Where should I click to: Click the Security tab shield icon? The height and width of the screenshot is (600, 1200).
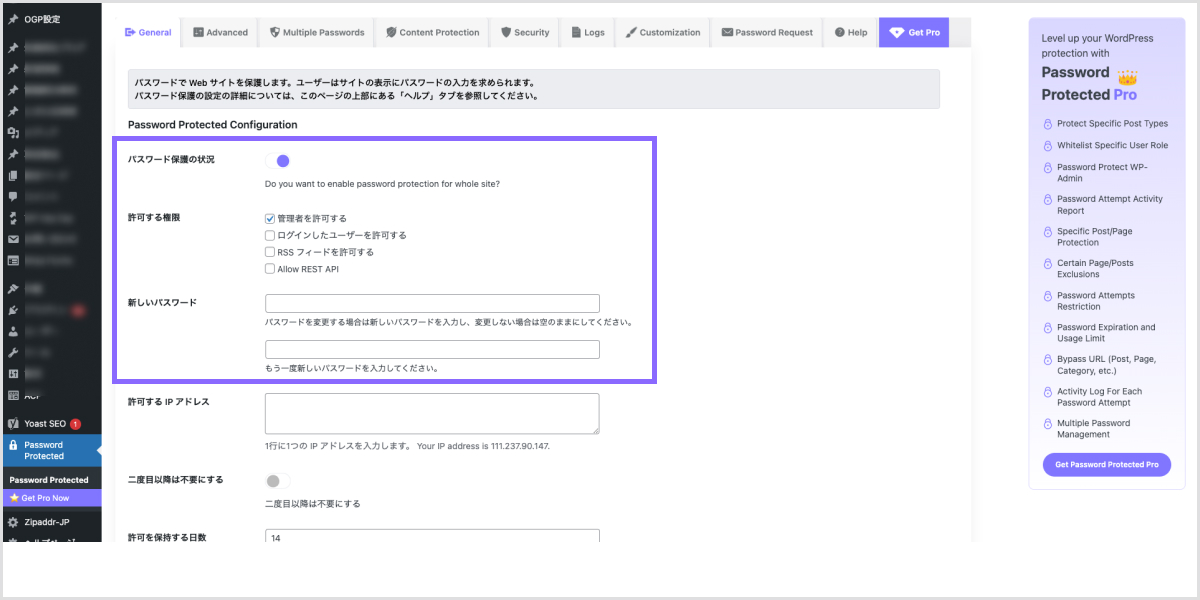504,32
